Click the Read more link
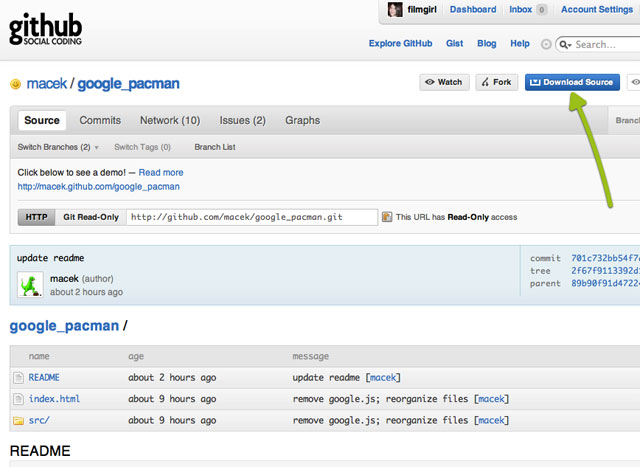 (x=161, y=173)
